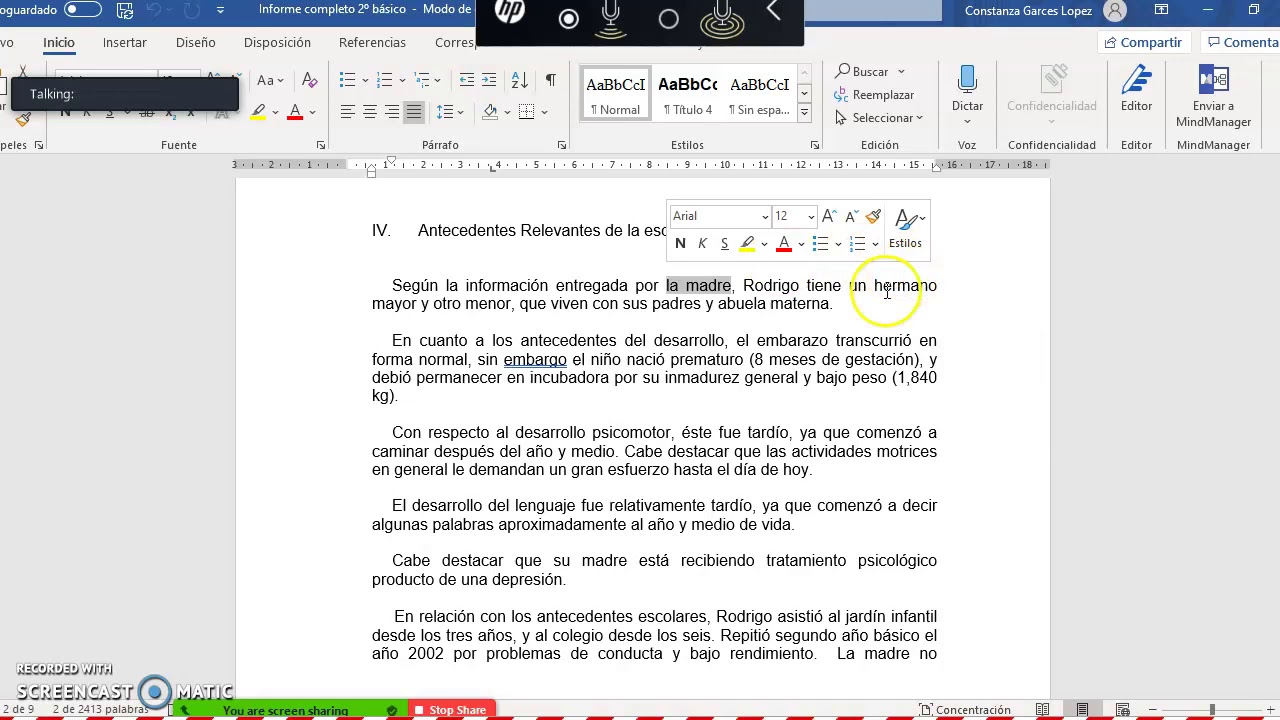Click the Redo arrow in quick access toolbar
This screenshot has height=720, width=1280.
coord(191,10)
